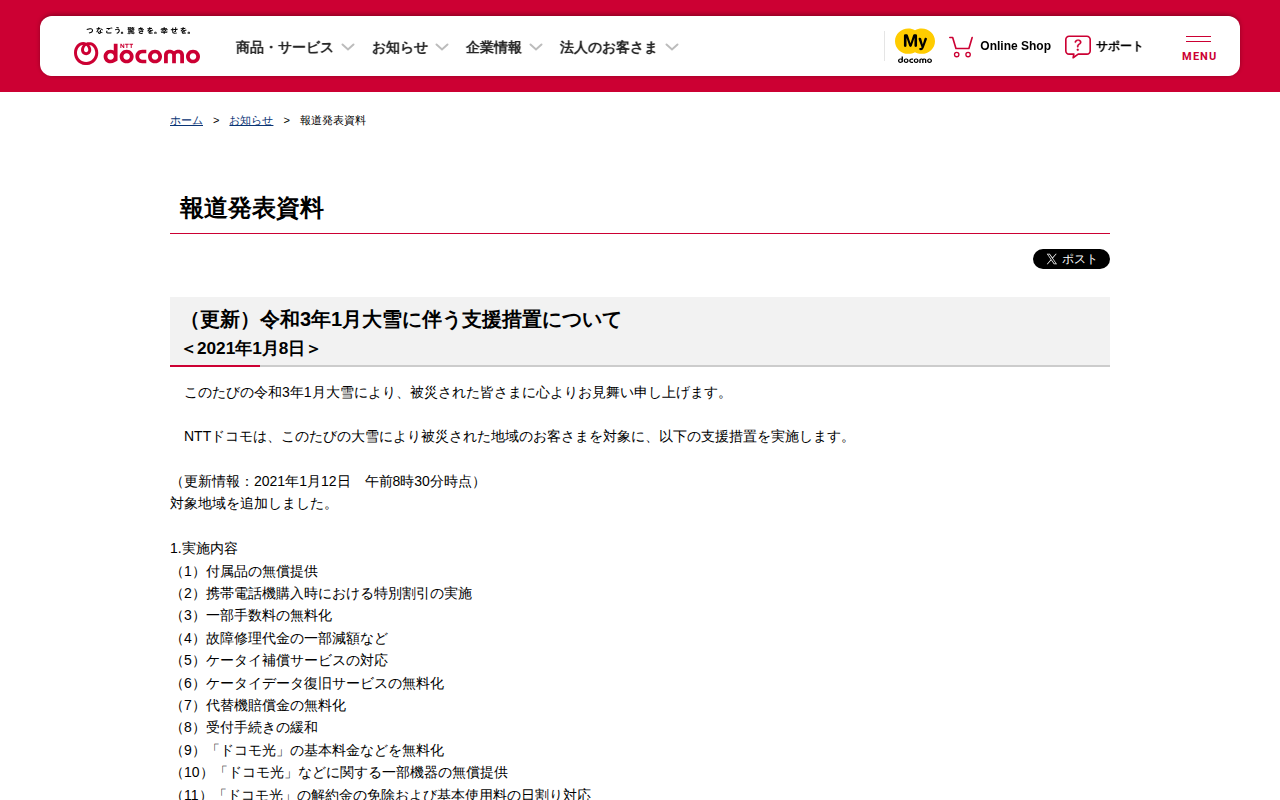Viewport: 1280px width, 800px height.
Task: Click the article title about 令和3年1月大雪
Action: pos(403,320)
